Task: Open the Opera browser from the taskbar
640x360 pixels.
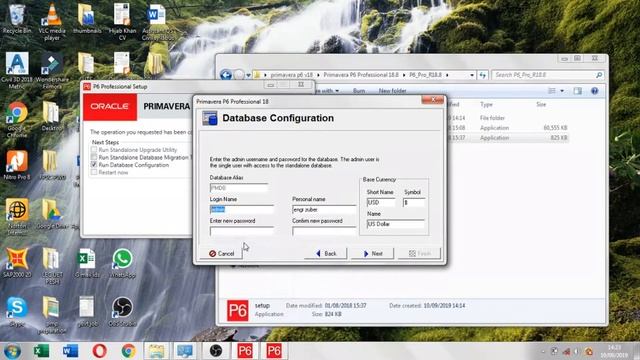Action: tap(99, 351)
